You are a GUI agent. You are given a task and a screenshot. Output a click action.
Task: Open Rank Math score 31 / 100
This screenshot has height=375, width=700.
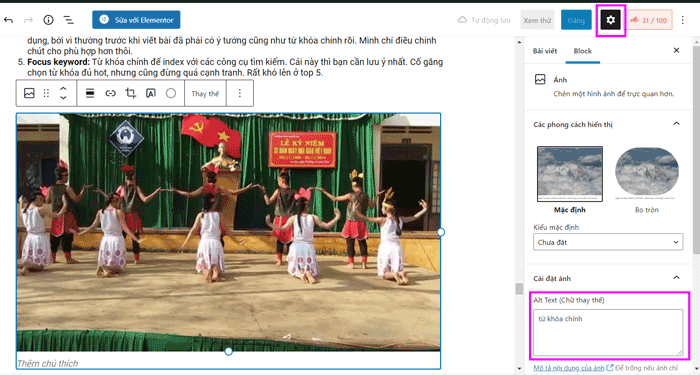tap(650, 21)
